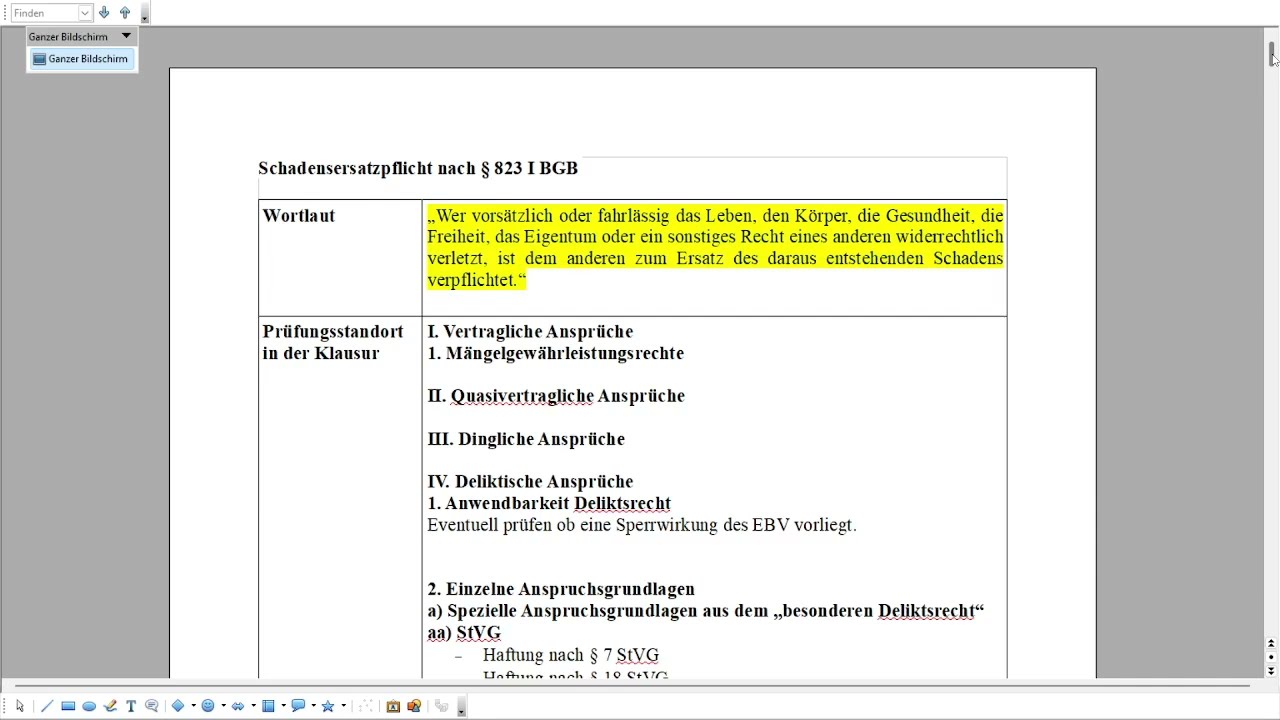Click the vertical scrollbar thumb

pos(1272,53)
